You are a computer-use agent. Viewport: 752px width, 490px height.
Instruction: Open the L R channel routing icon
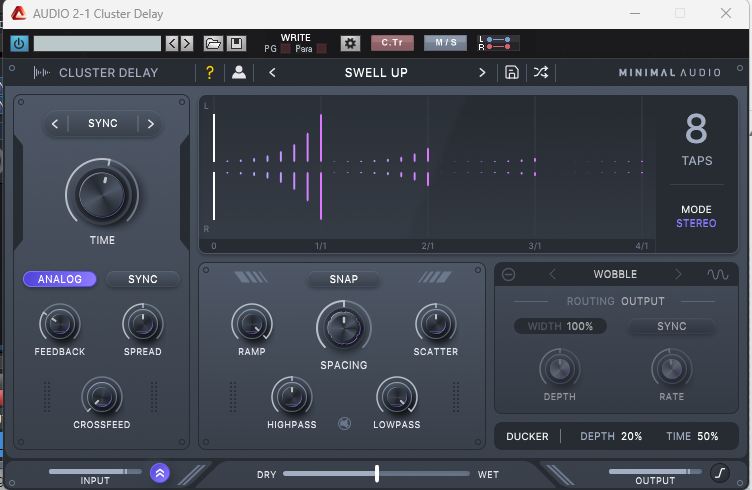tap(498, 43)
